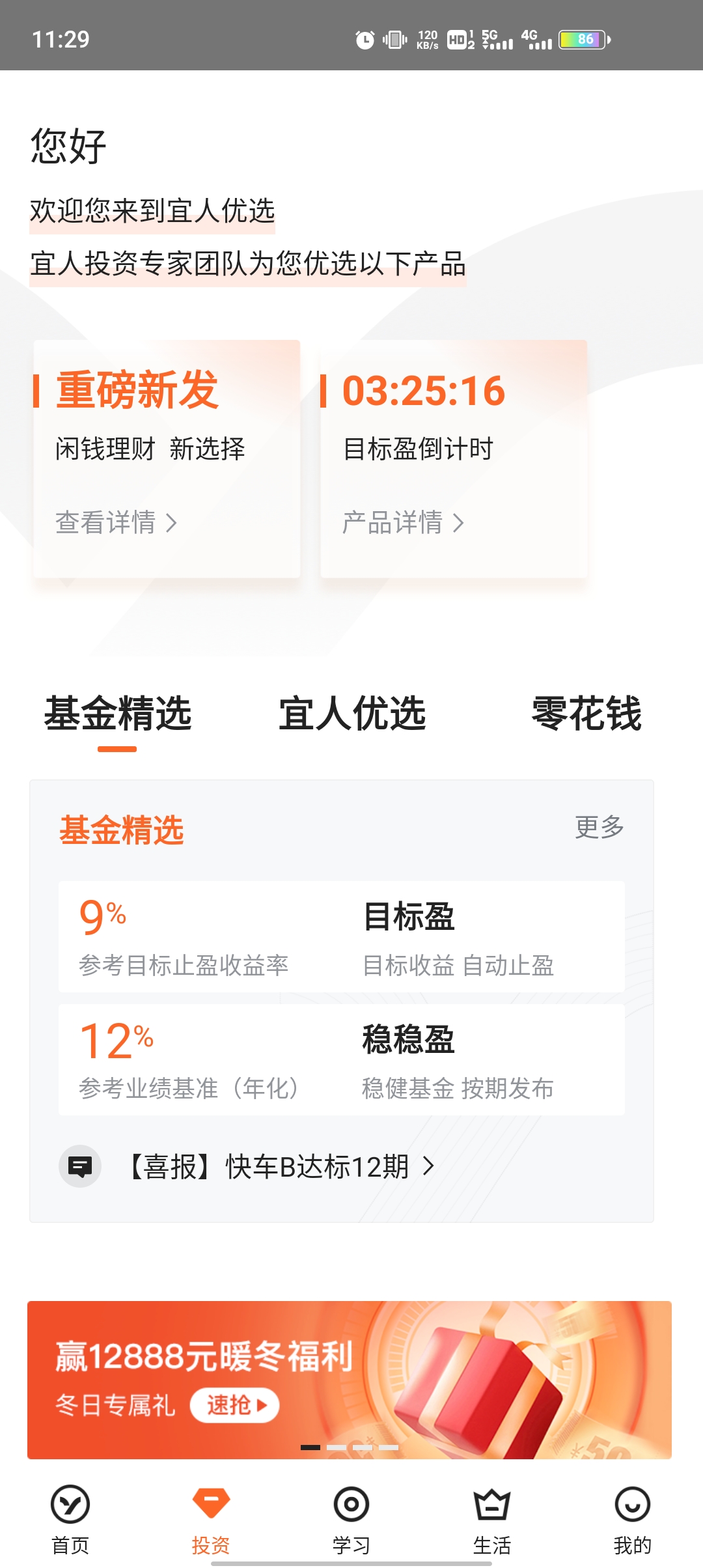Tap 更多 to see more funds

[x=599, y=827]
